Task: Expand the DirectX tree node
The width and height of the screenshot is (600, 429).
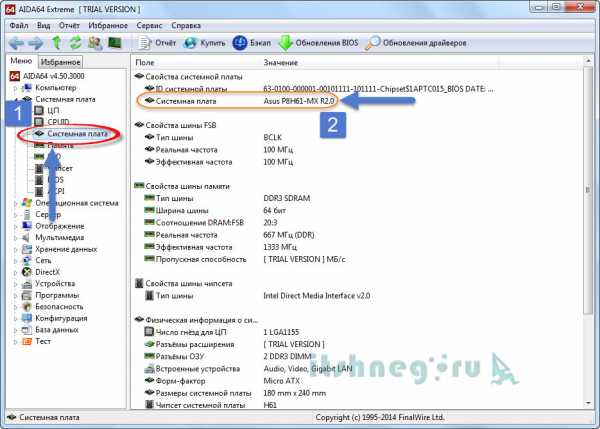Action: [16, 272]
